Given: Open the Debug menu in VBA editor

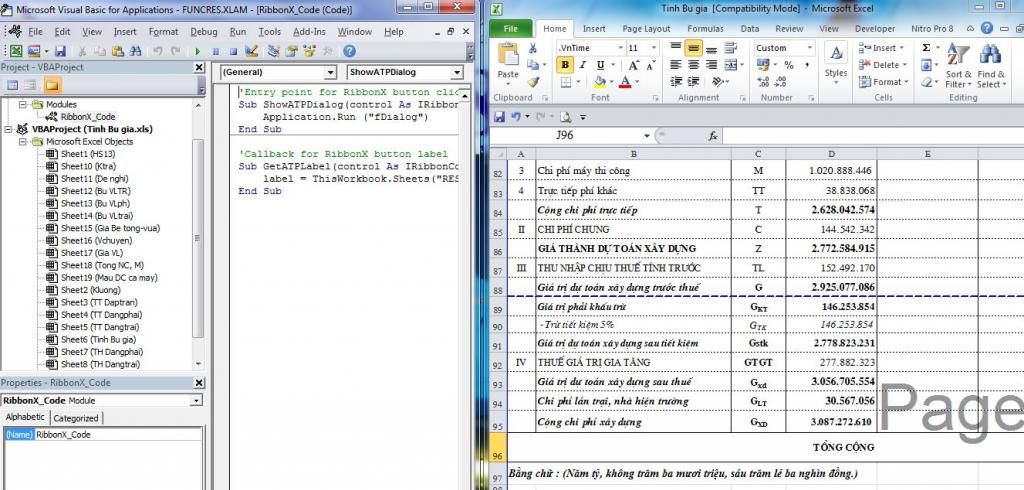Looking at the screenshot, I should click(x=203, y=31).
